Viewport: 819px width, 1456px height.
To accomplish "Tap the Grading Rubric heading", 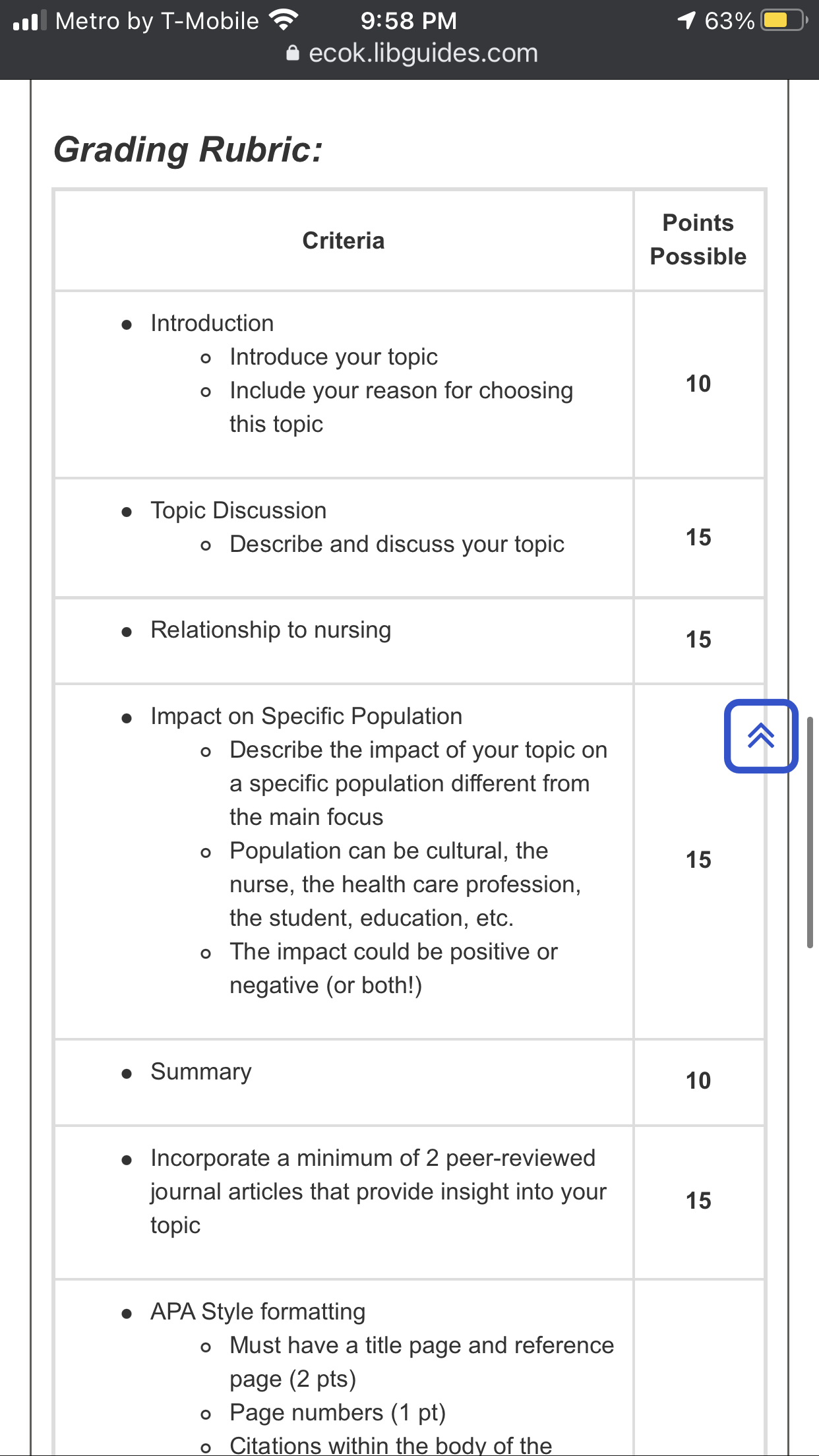I will click(189, 149).
